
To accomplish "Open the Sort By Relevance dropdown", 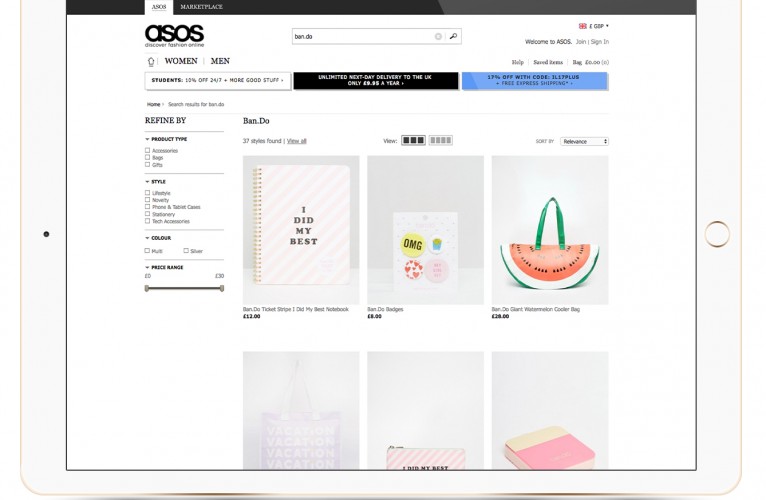I will [584, 141].
